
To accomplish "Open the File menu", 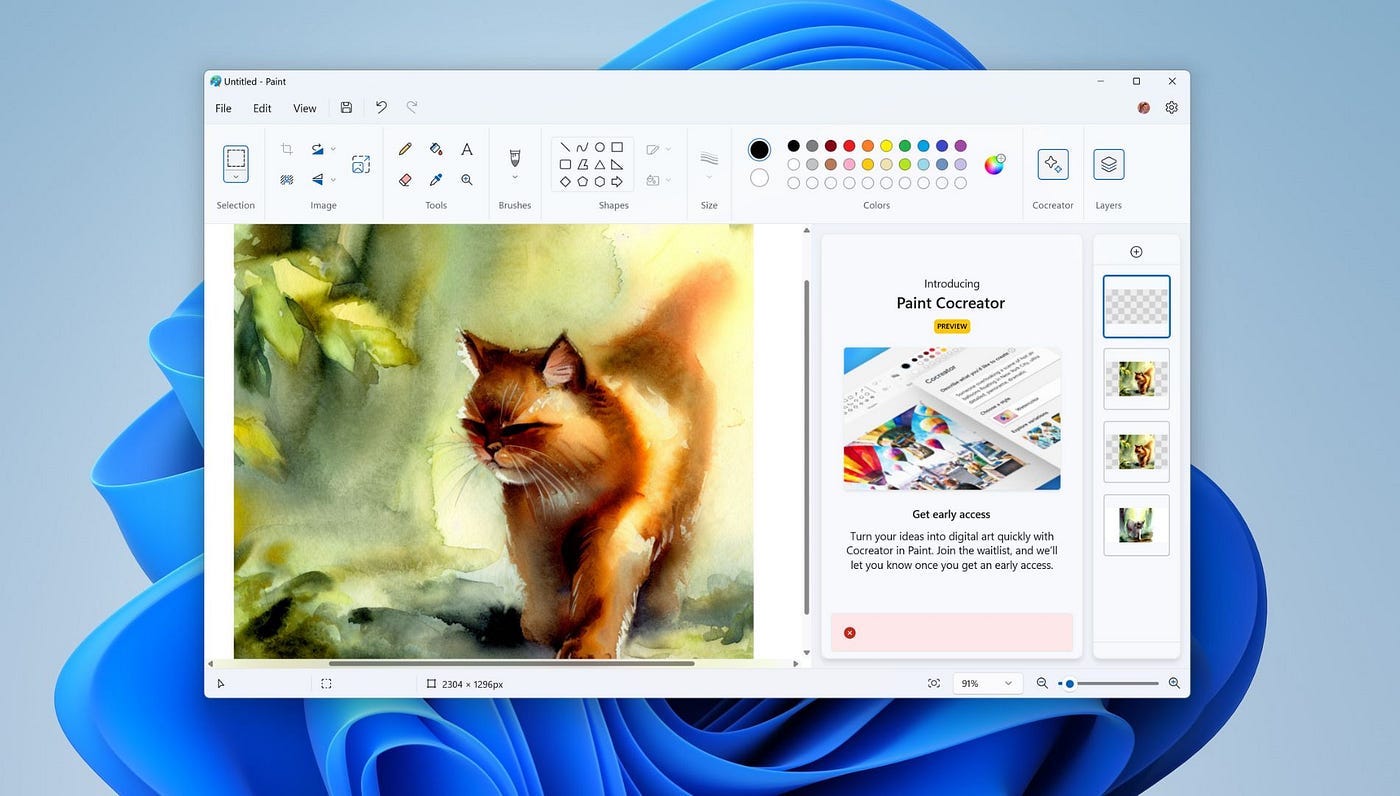I will (223, 108).
